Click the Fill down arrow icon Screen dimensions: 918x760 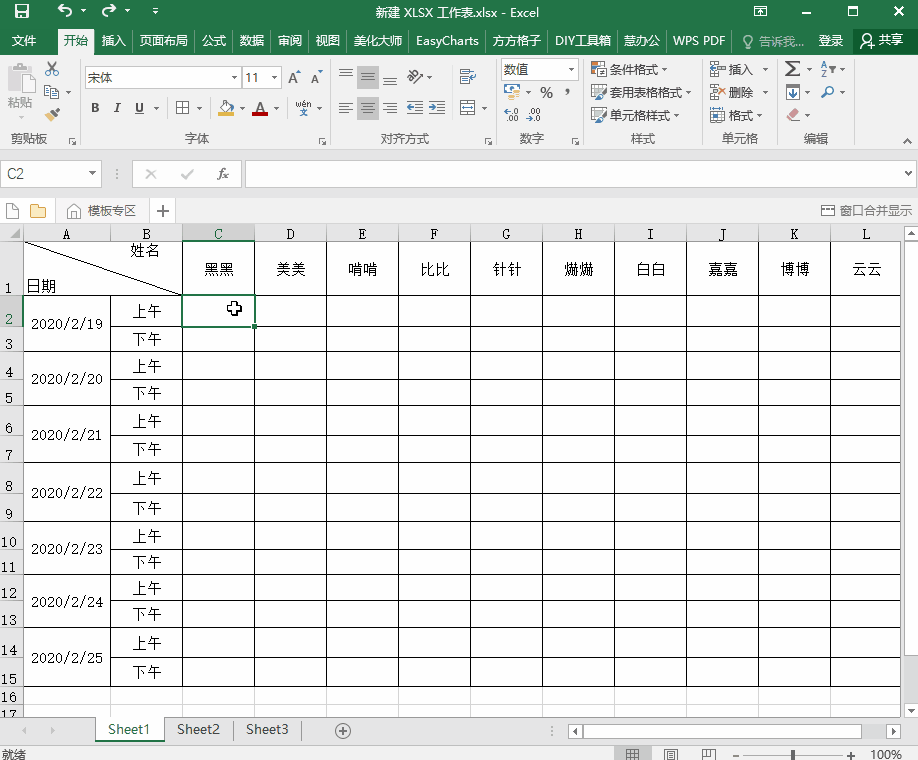(x=793, y=93)
